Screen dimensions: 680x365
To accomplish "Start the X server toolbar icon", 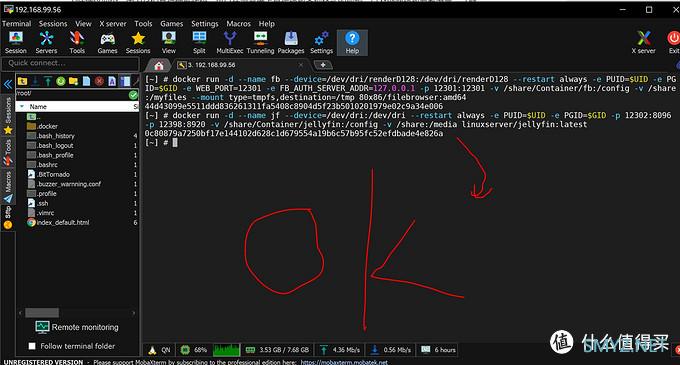I will click(644, 43).
